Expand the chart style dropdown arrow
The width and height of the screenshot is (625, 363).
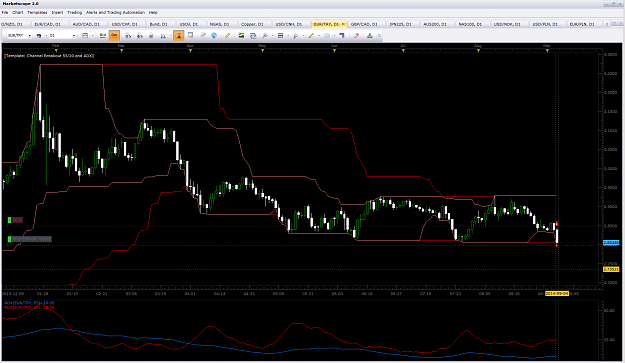pos(92,36)
